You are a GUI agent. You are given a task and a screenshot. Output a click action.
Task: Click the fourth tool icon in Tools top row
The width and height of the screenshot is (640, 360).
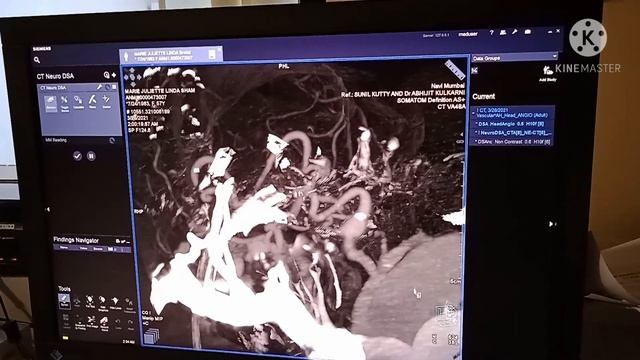point(102,302)
